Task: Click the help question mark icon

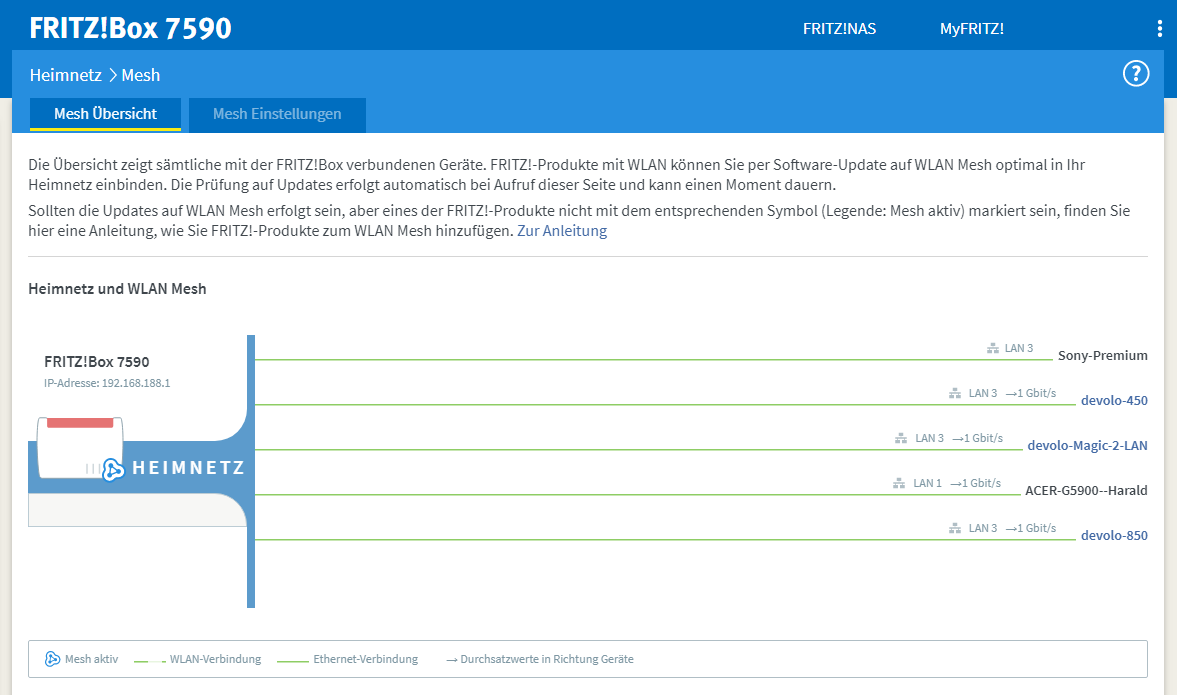Action: (x=1136, y=73)
